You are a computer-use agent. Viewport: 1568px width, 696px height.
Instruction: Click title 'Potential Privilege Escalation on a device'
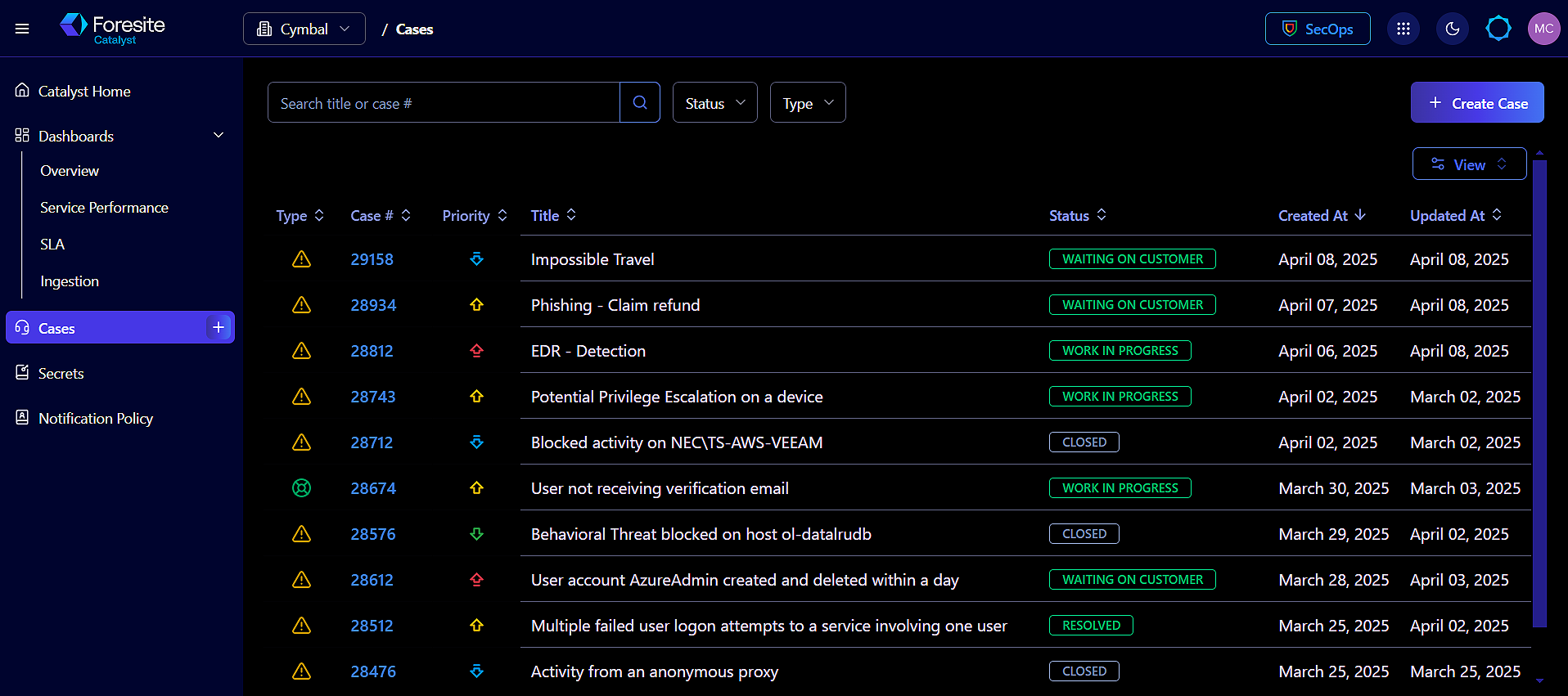(677, 397)
